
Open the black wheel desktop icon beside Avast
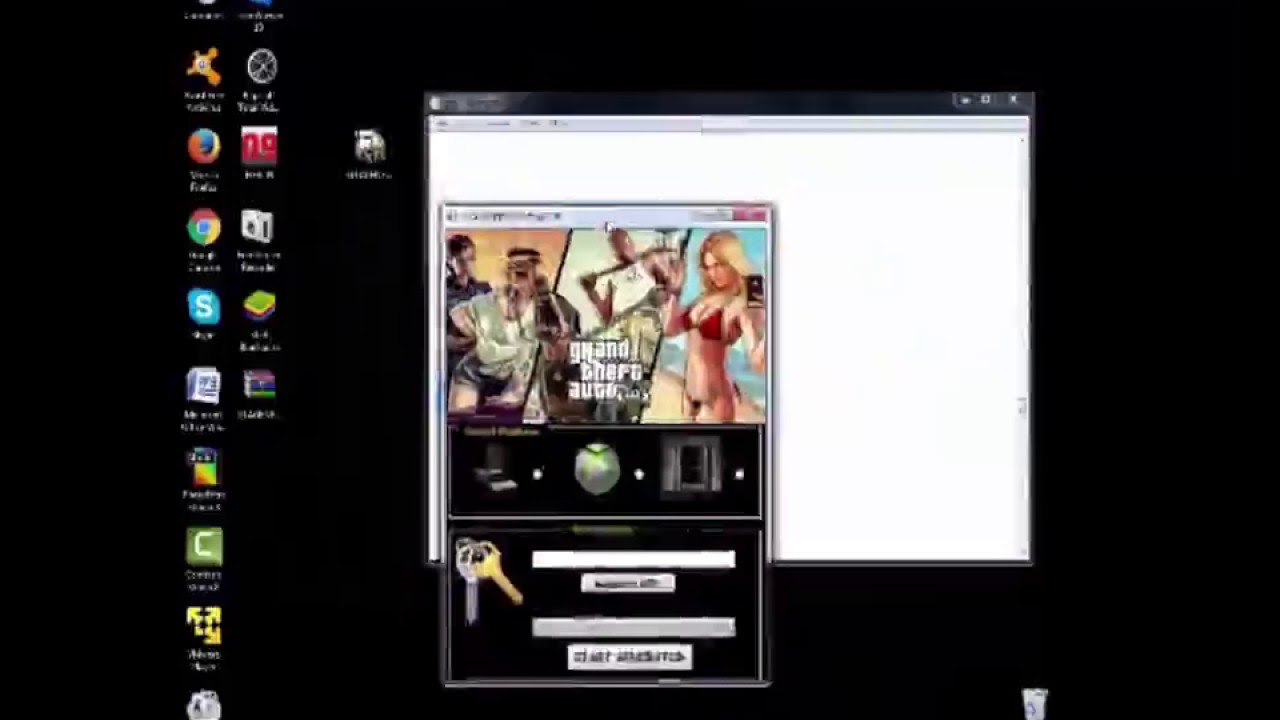tap(261, 68)
